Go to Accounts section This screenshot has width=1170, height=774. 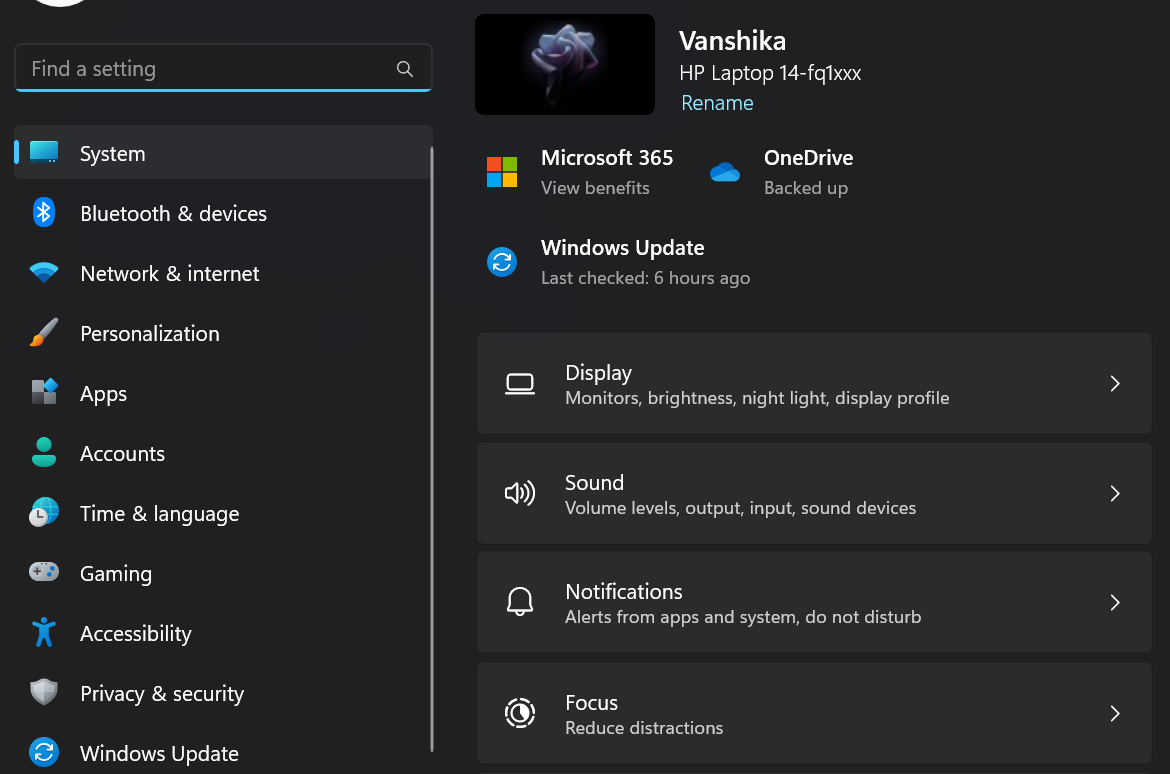(122, 454)
